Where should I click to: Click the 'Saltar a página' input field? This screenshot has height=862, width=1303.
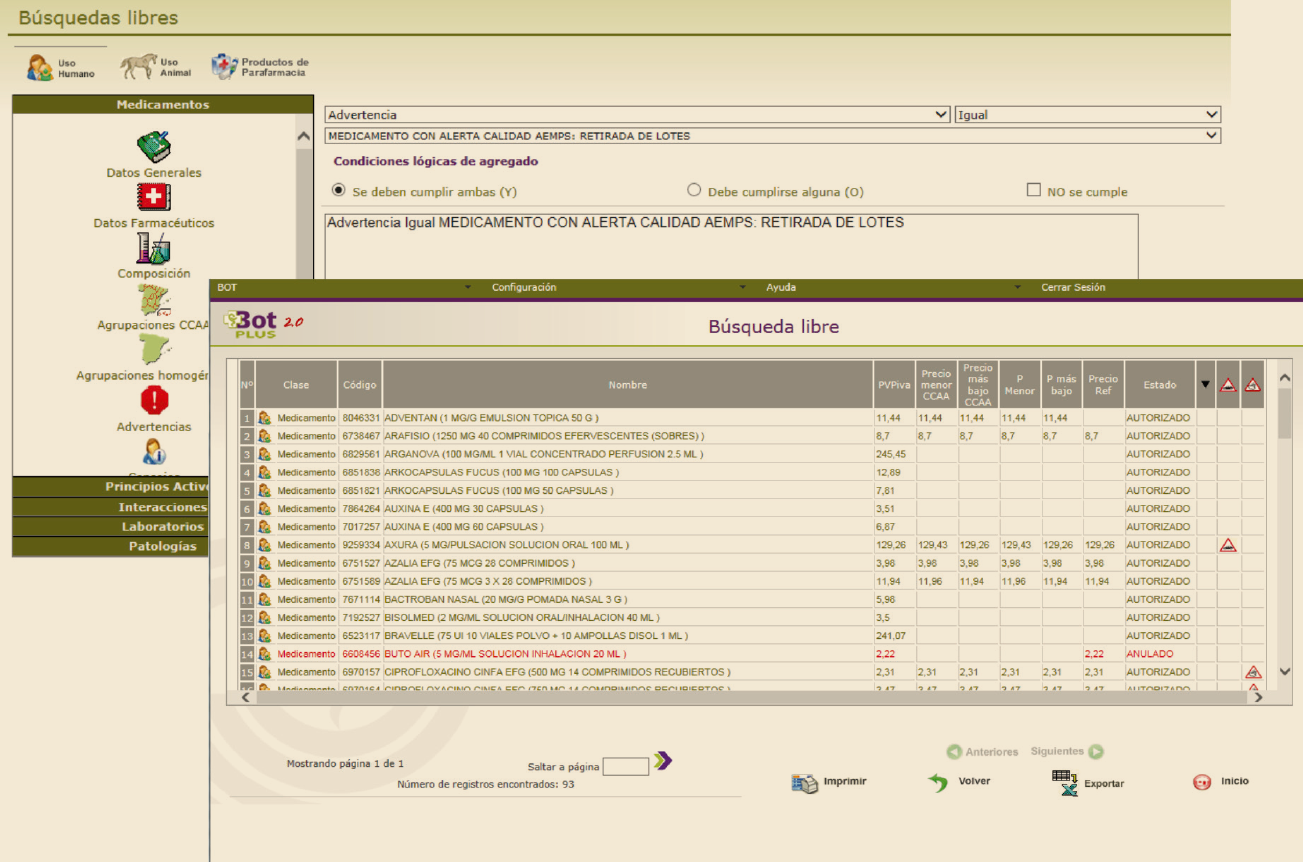click(x=626, y=767)
